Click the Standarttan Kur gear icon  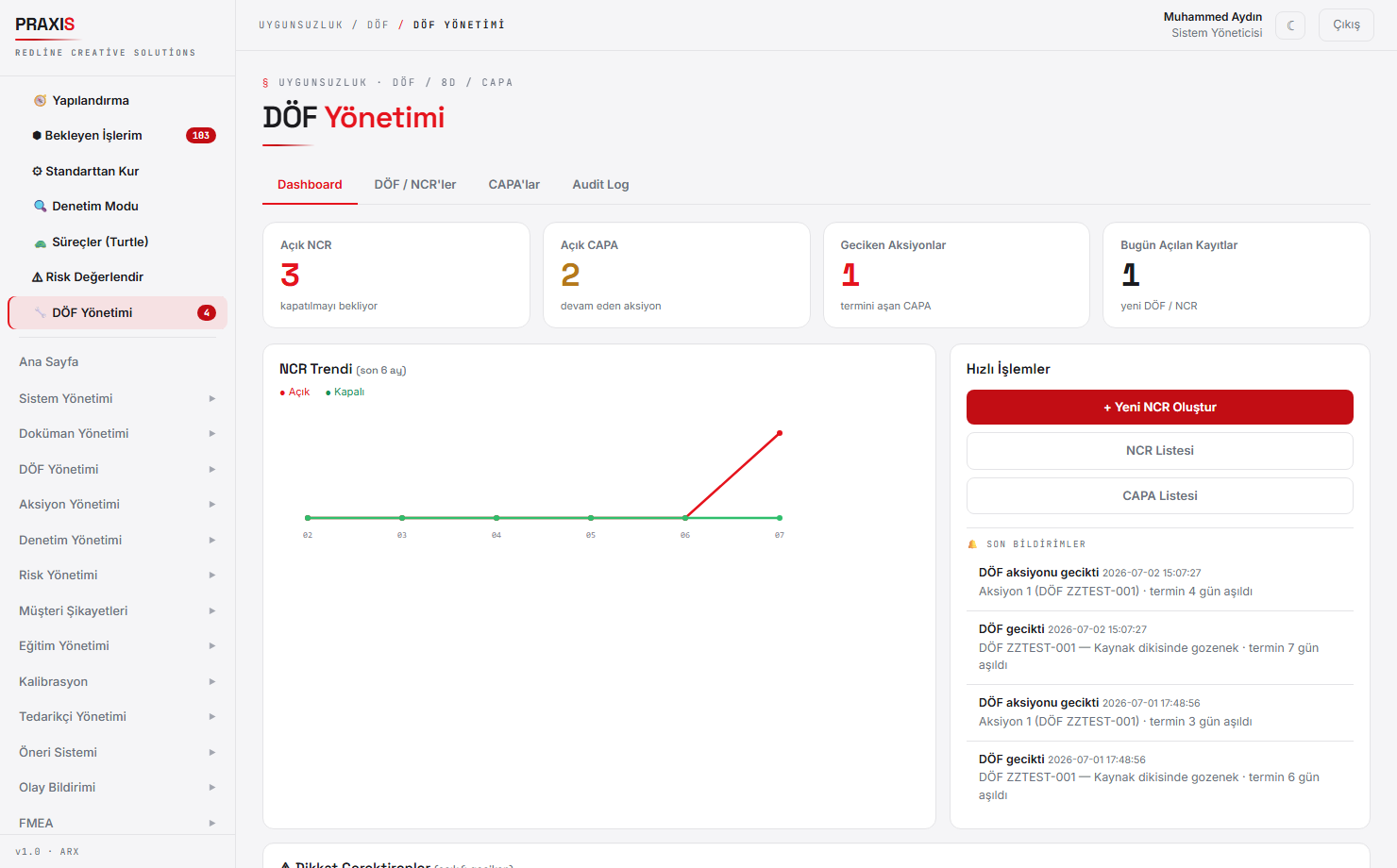point(37,172)
